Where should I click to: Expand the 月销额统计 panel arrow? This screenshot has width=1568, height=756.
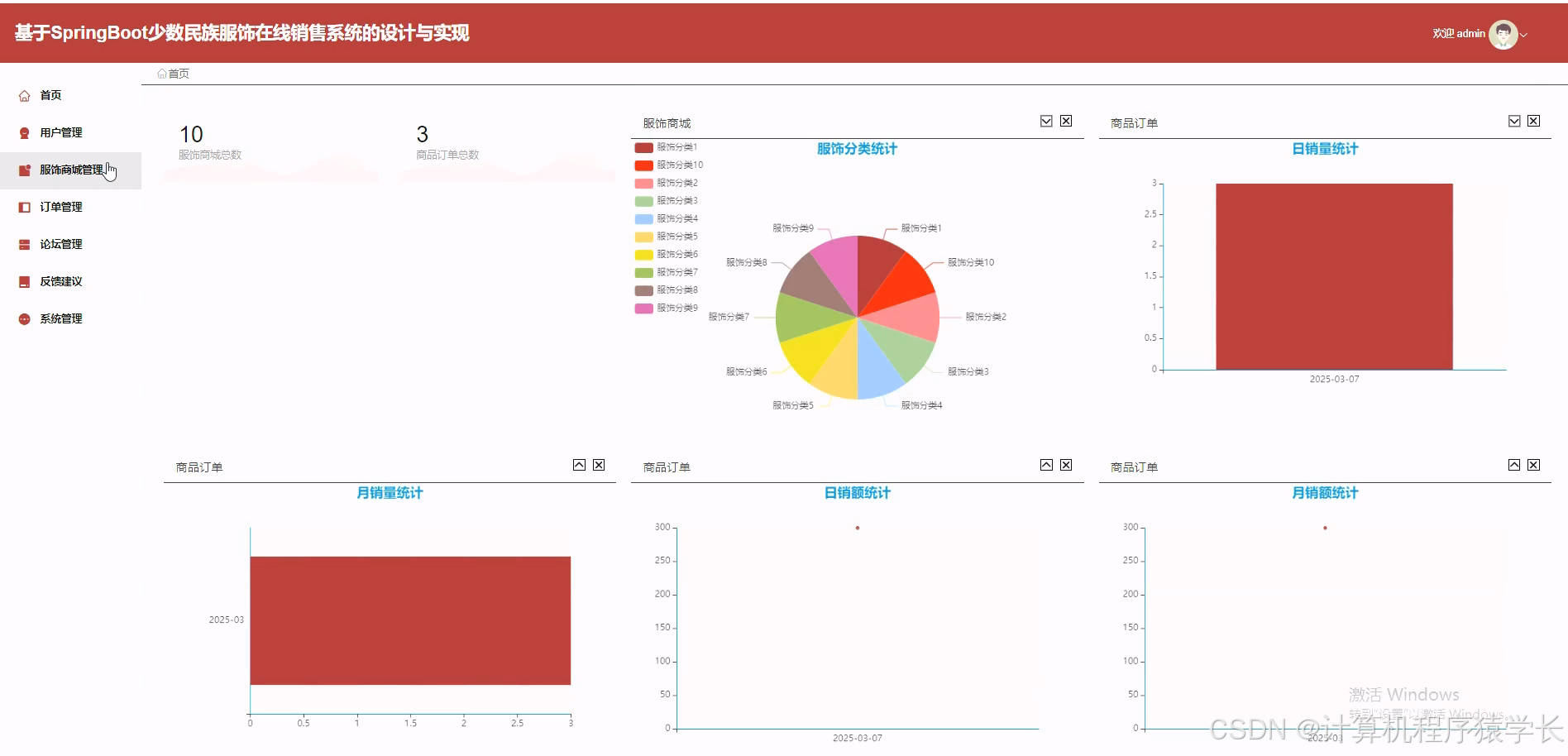[x=1514, y=465]
